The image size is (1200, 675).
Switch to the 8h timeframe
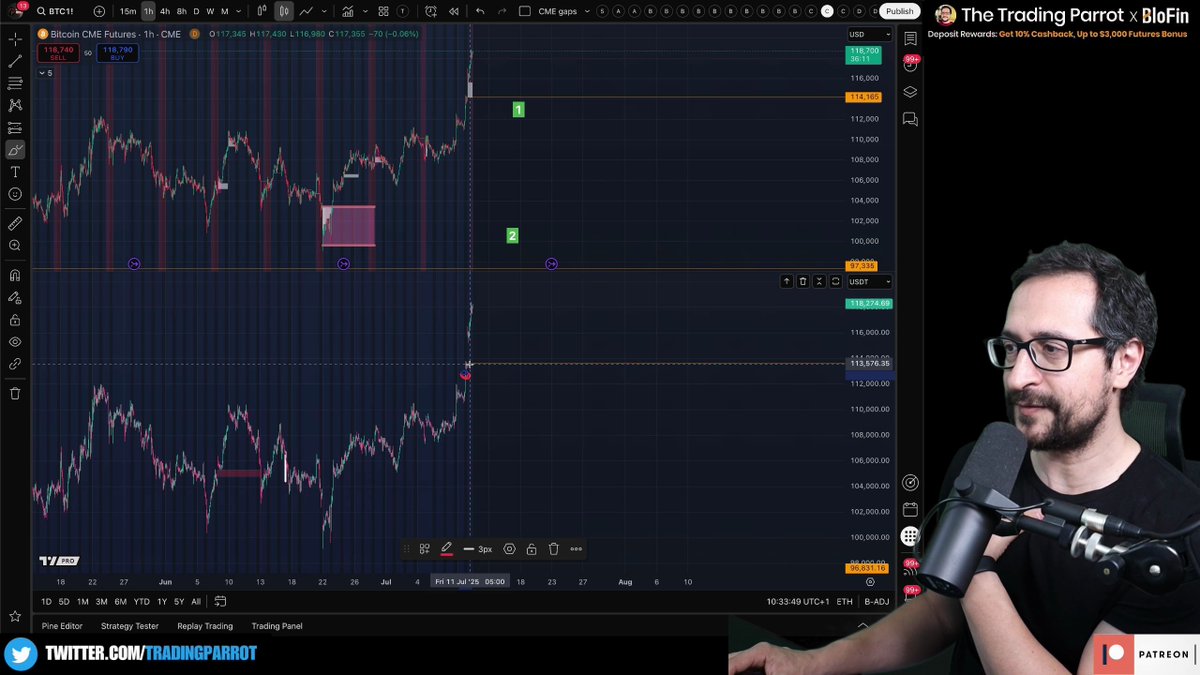pyautogui.click(x=181, y=11)
